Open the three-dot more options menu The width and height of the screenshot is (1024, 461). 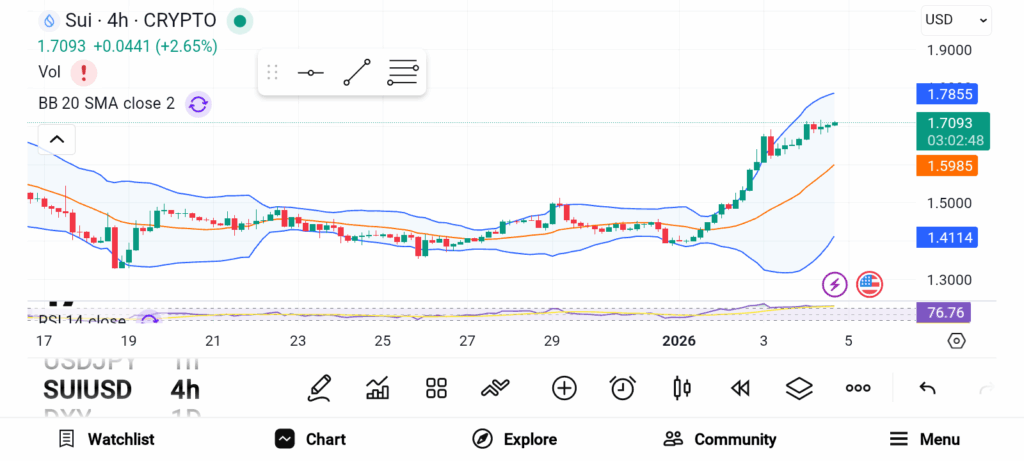[x=858, y=388]
